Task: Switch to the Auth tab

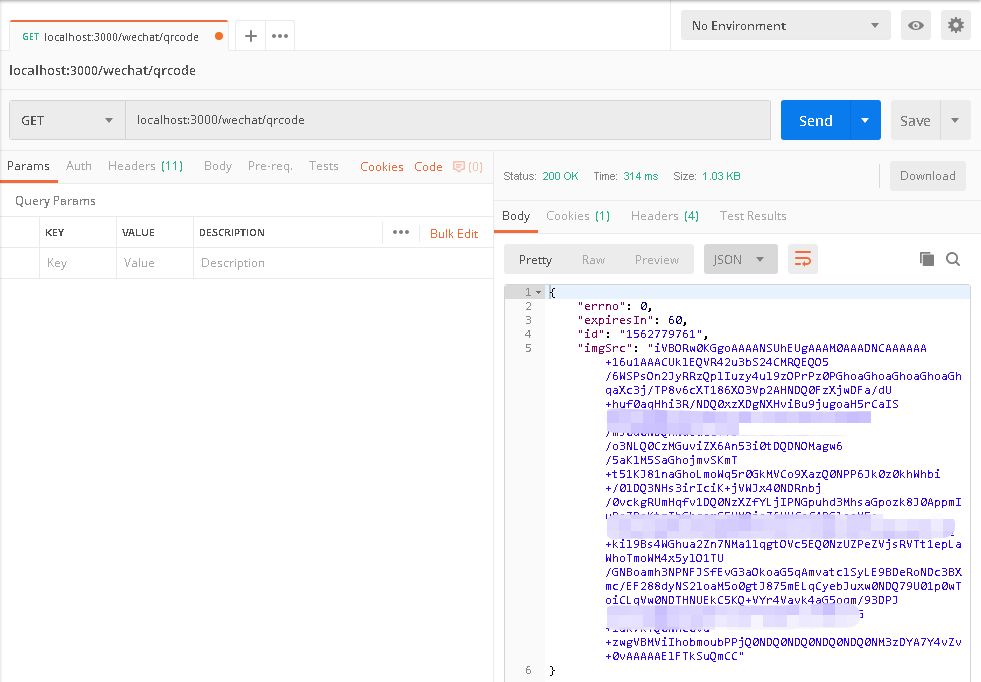Action: pos(79,166)
